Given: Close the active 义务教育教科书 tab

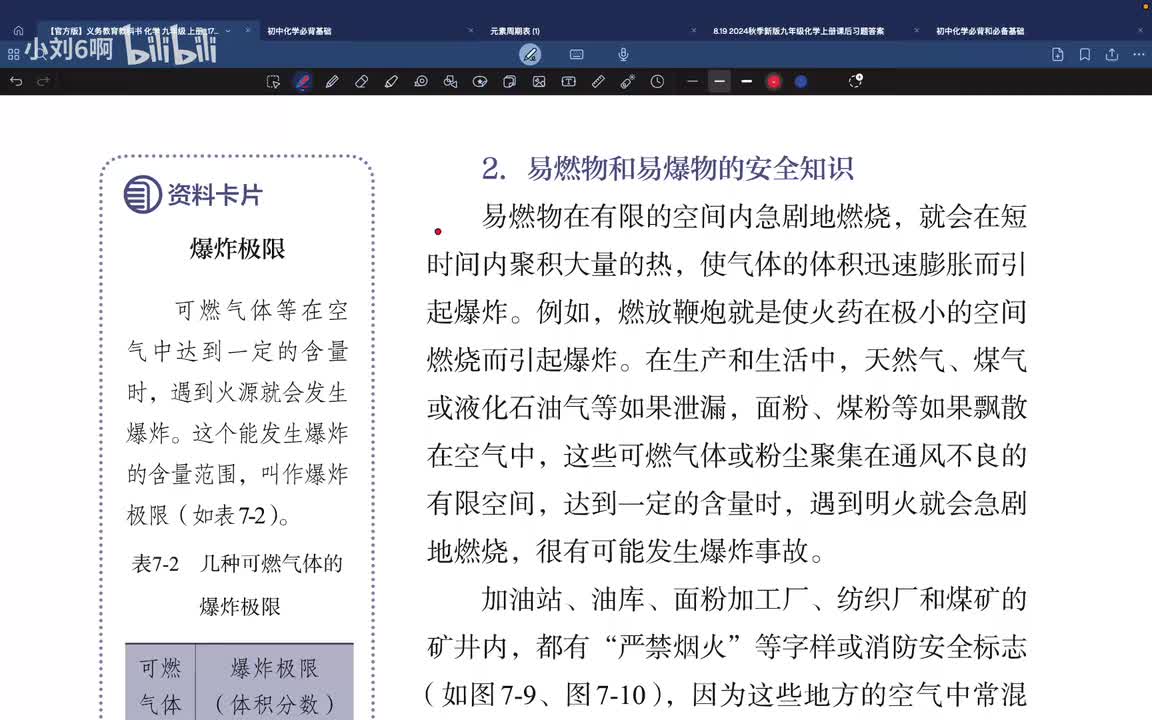Looking at the screenshot, I should pos(248,31).
